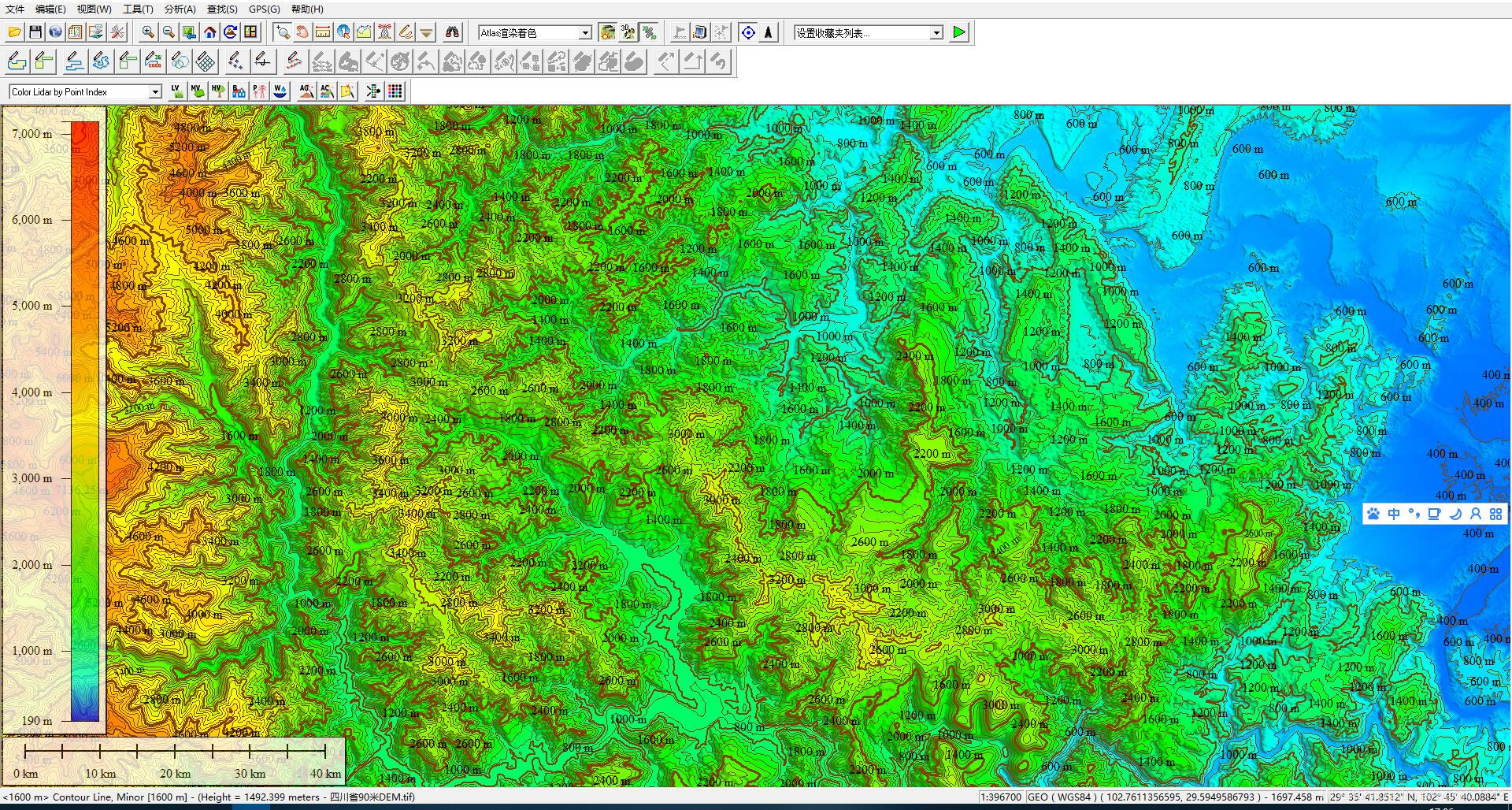Click the zoom out magnifier icon
1512x810 pixels.
[169, 32]
